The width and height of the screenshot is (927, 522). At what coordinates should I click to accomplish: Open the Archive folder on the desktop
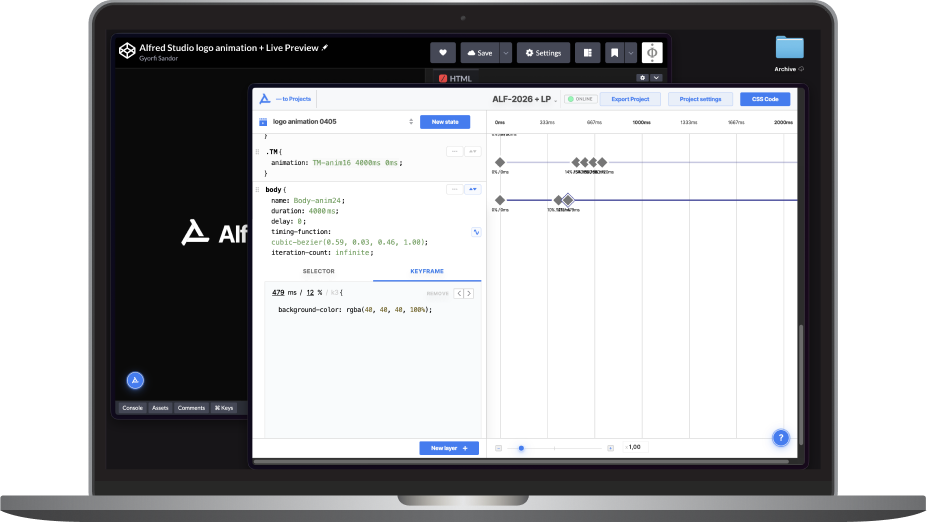point(789,48)
